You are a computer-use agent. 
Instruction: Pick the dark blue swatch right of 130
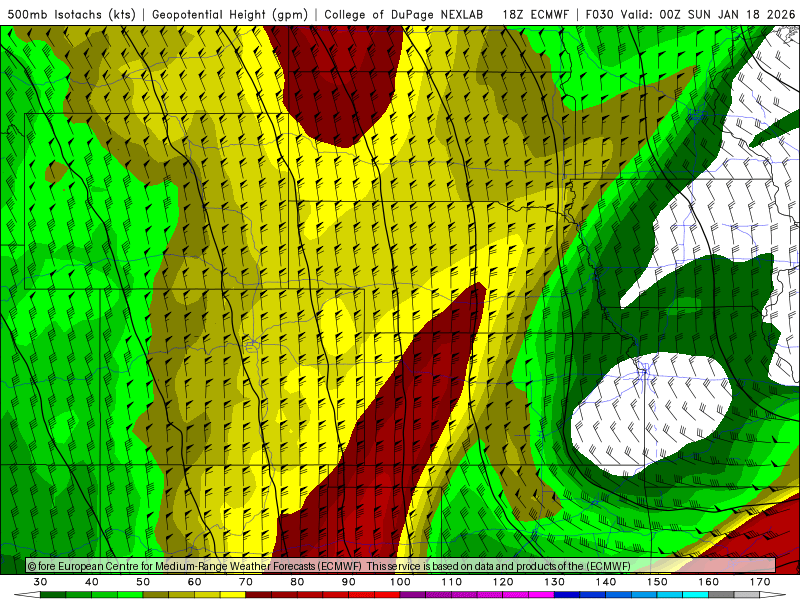click(x=567, y=595)
